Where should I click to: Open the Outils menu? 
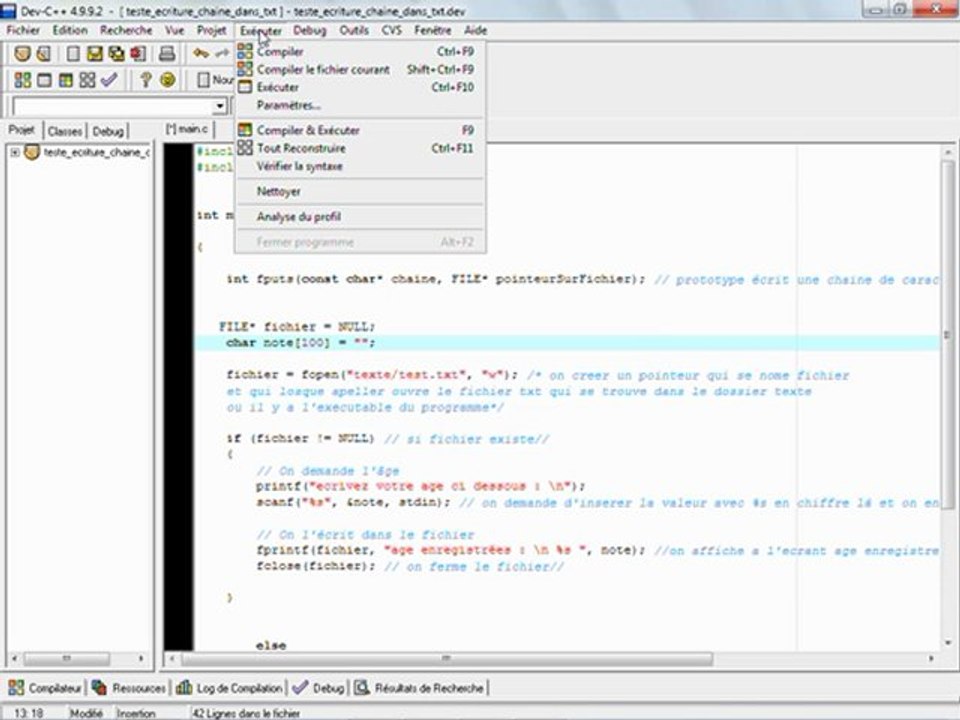354,30
